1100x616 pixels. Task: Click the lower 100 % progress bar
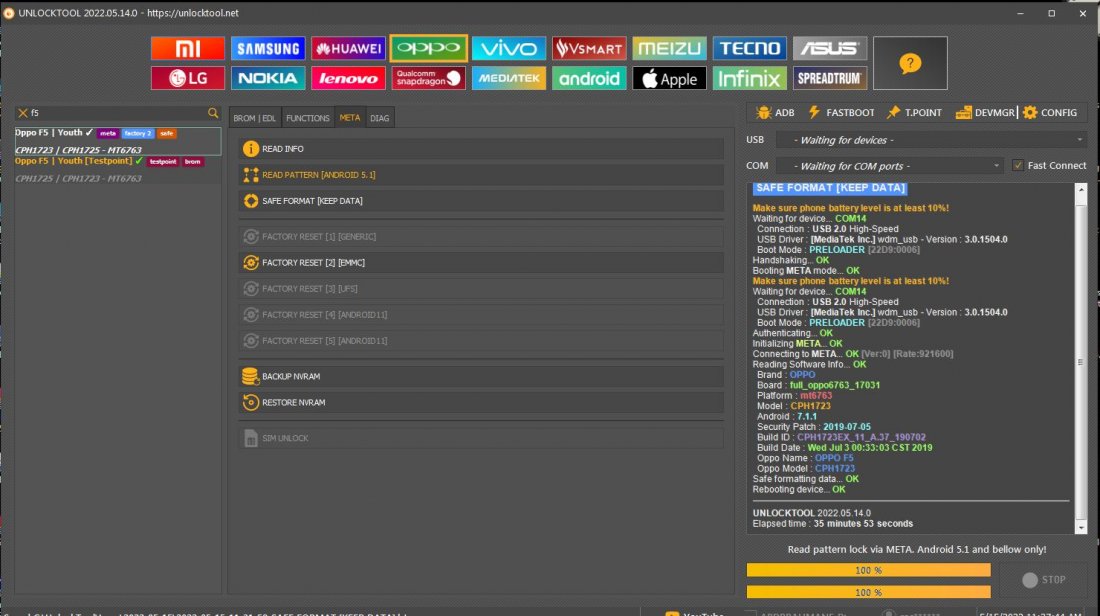pyautogui.click(x=868, y=592)
